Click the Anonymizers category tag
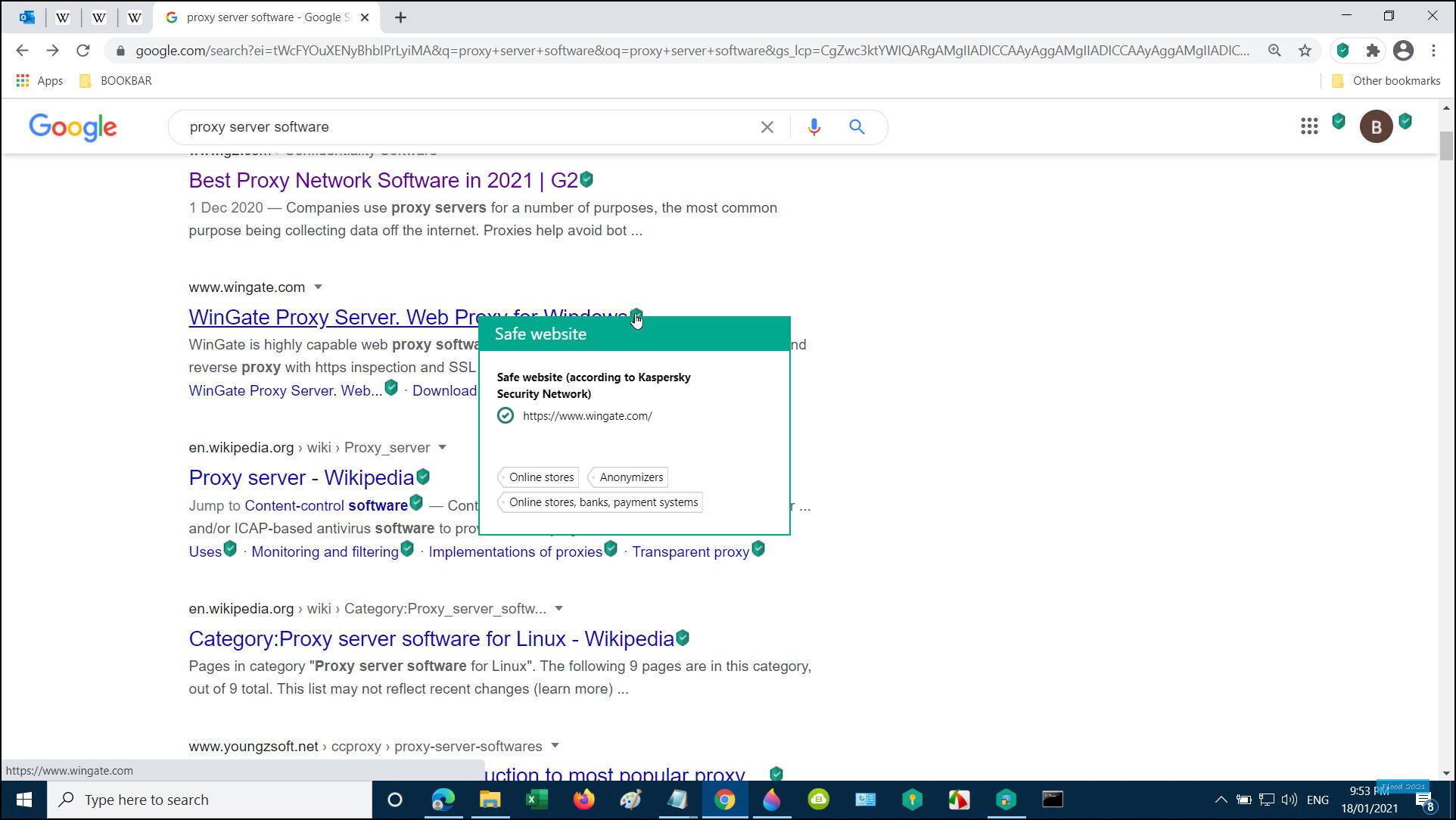This screenshot has height=820, width=1456. tap(630, 477)
